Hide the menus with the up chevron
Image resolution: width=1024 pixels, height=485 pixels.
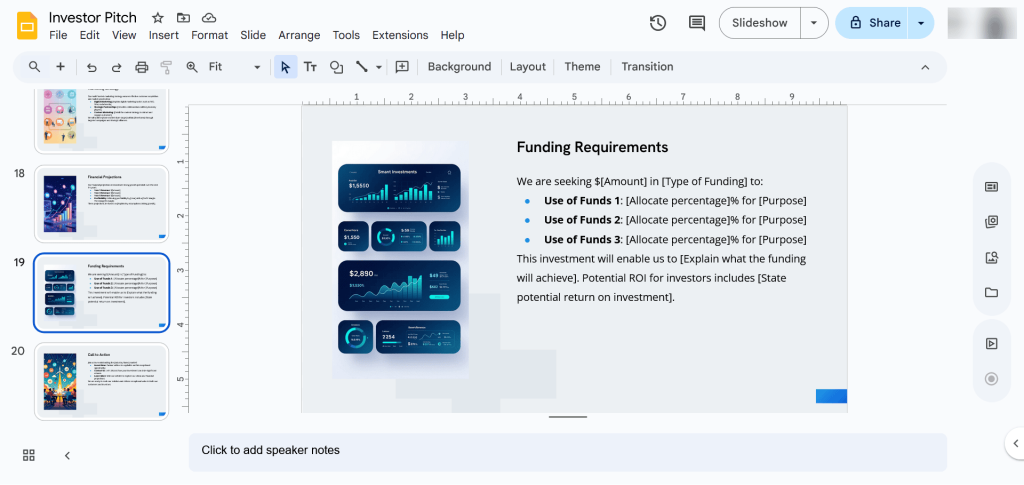(x=925, y=67)
